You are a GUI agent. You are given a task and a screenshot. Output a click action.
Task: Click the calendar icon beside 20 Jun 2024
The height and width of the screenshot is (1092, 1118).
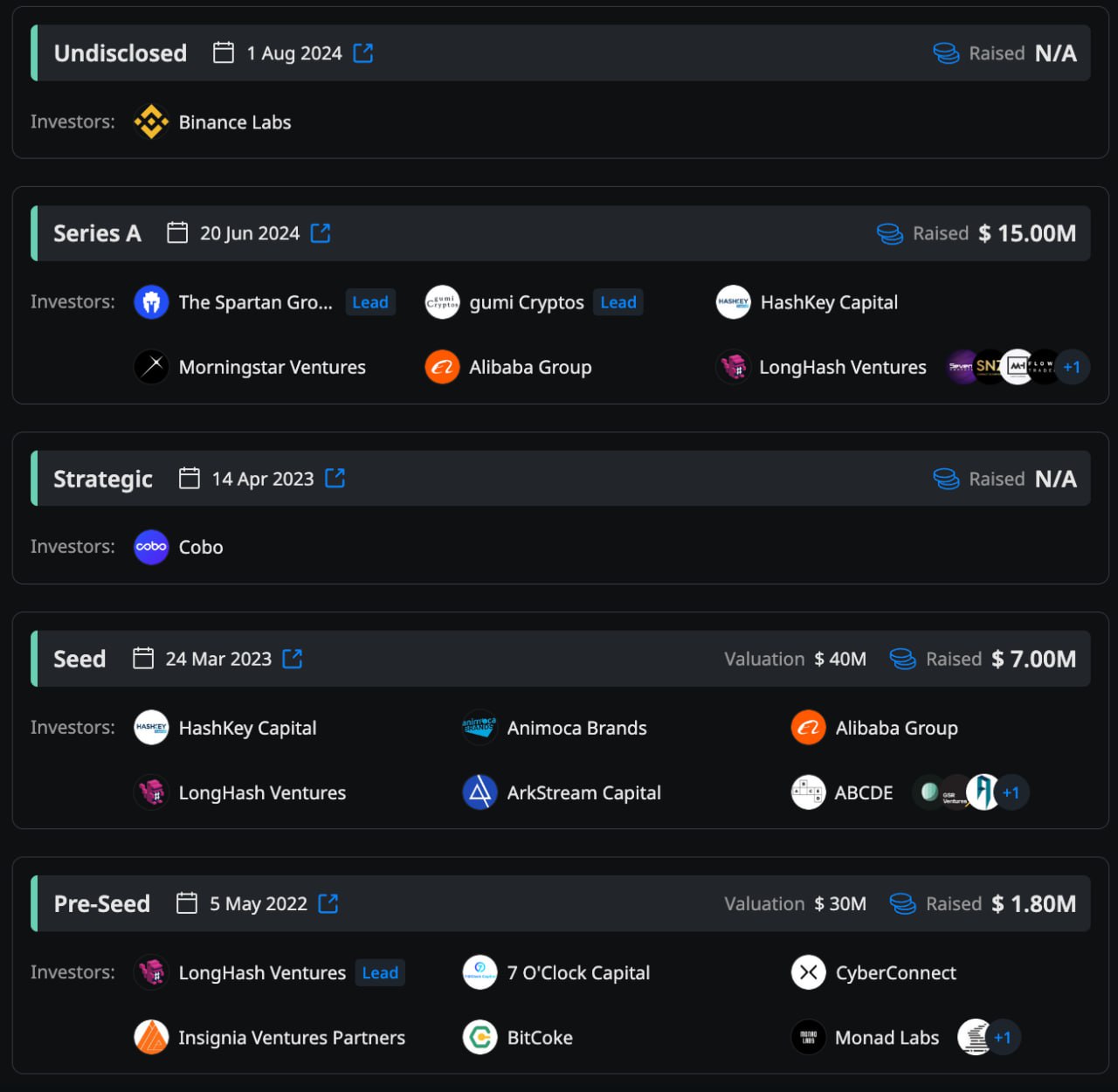pyautogui.click(x=177, y=232)
